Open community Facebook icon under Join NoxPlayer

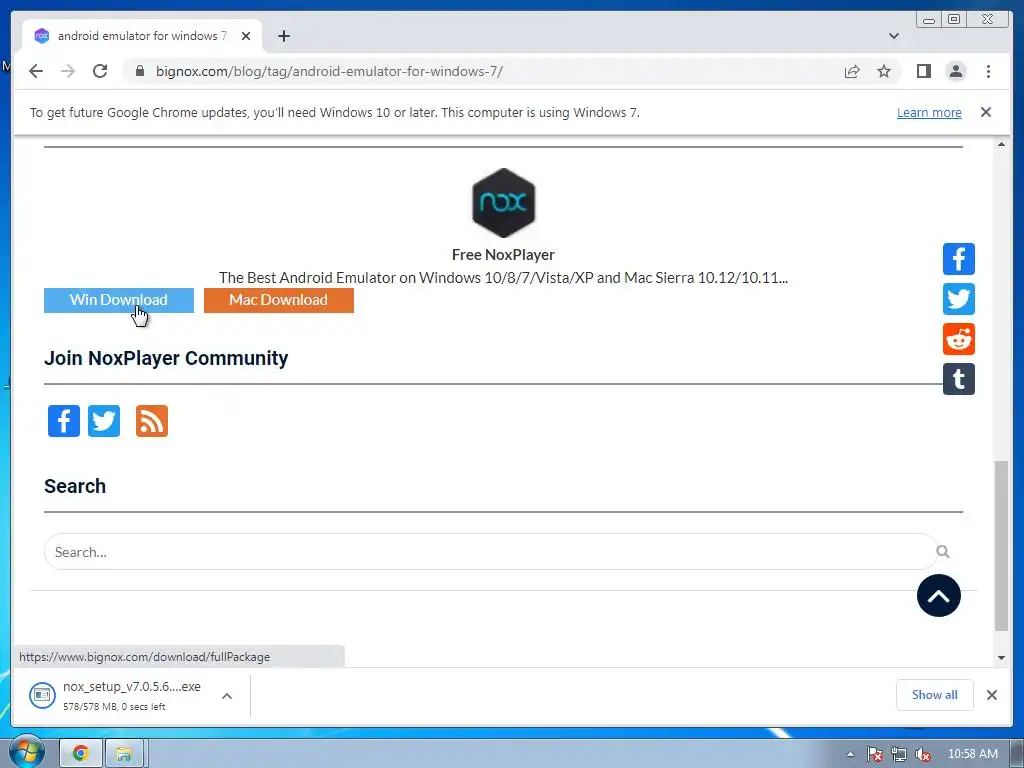(64, 421)
